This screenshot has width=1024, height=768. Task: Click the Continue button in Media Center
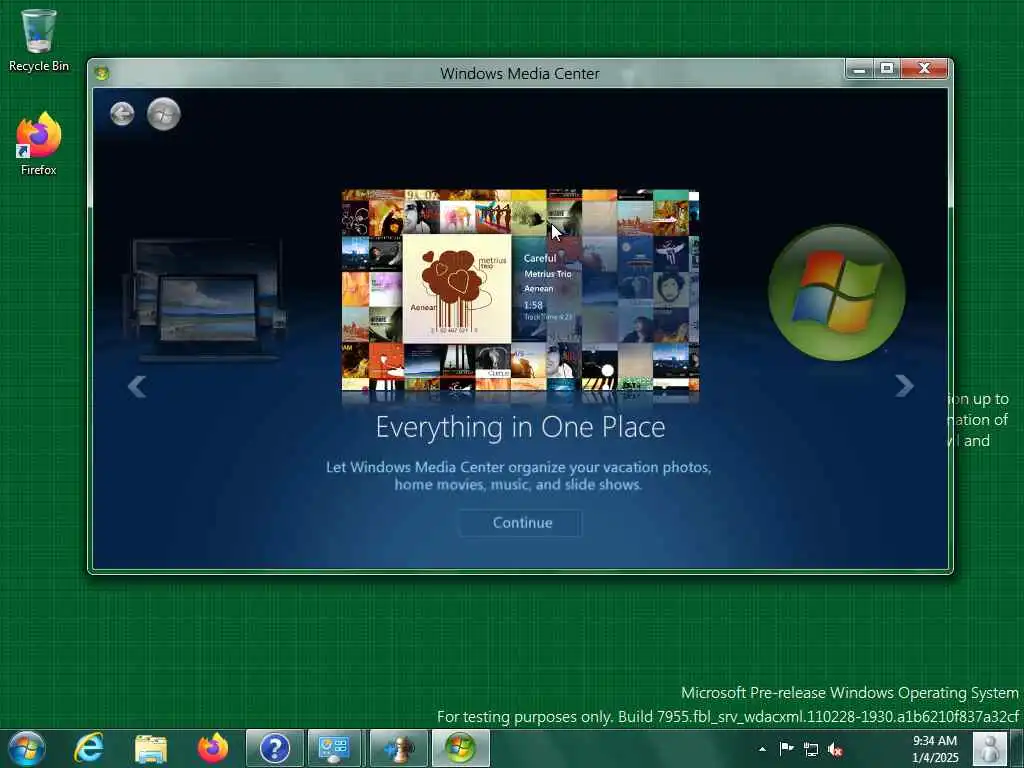coord(521,522)
